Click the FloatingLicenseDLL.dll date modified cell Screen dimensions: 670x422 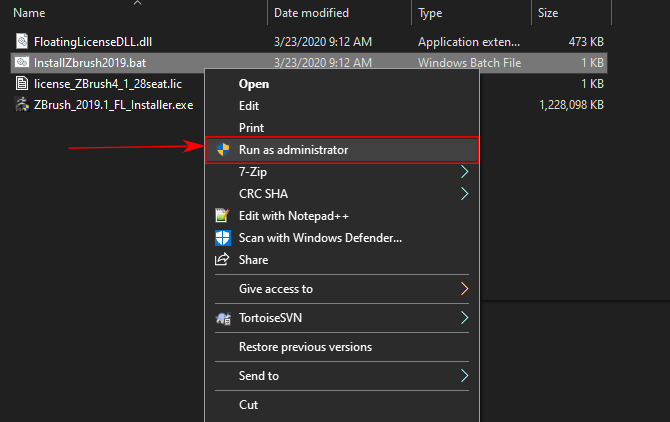323,42
